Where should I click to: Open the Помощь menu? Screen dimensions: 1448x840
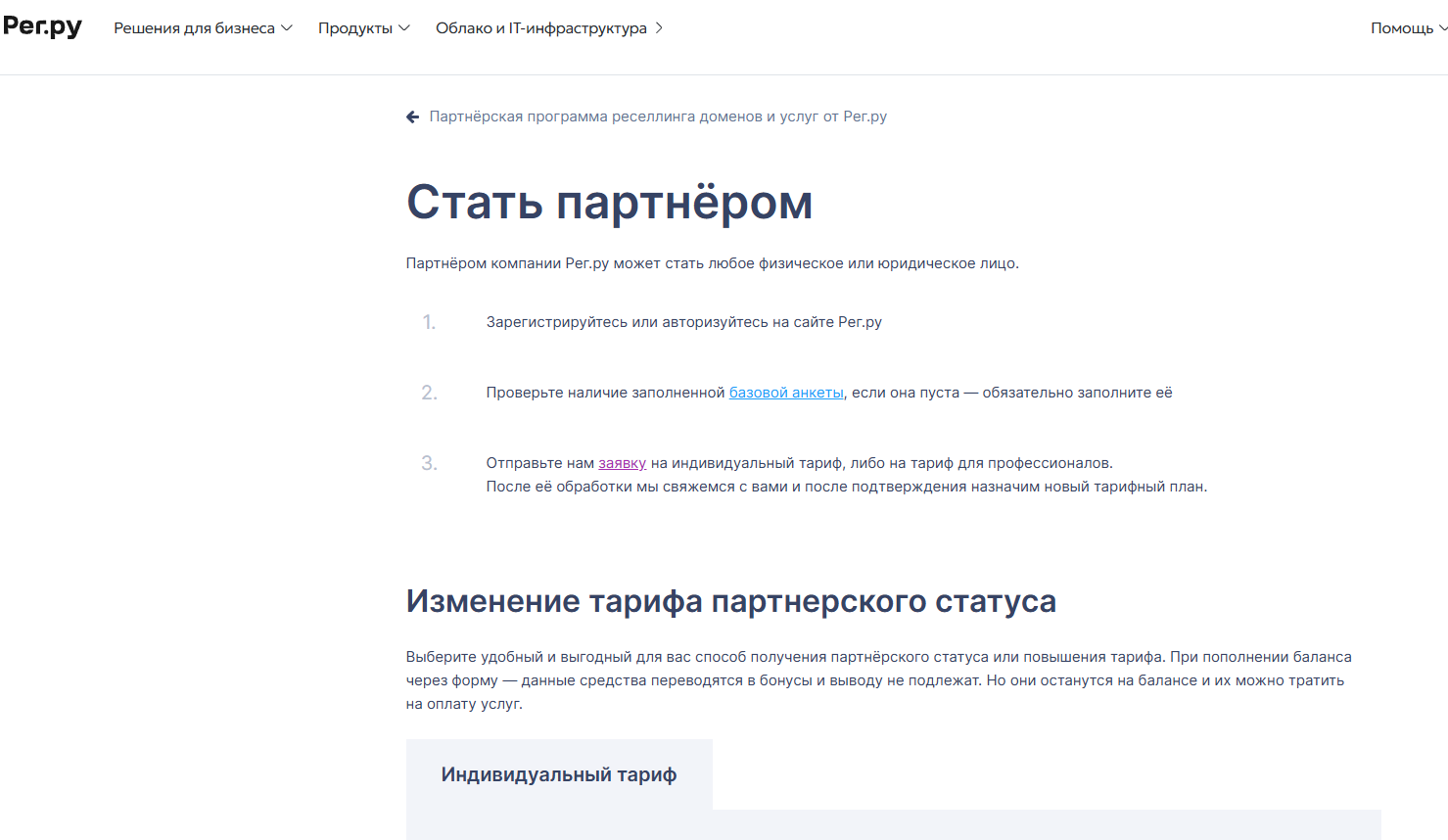tap(1401, 28)
